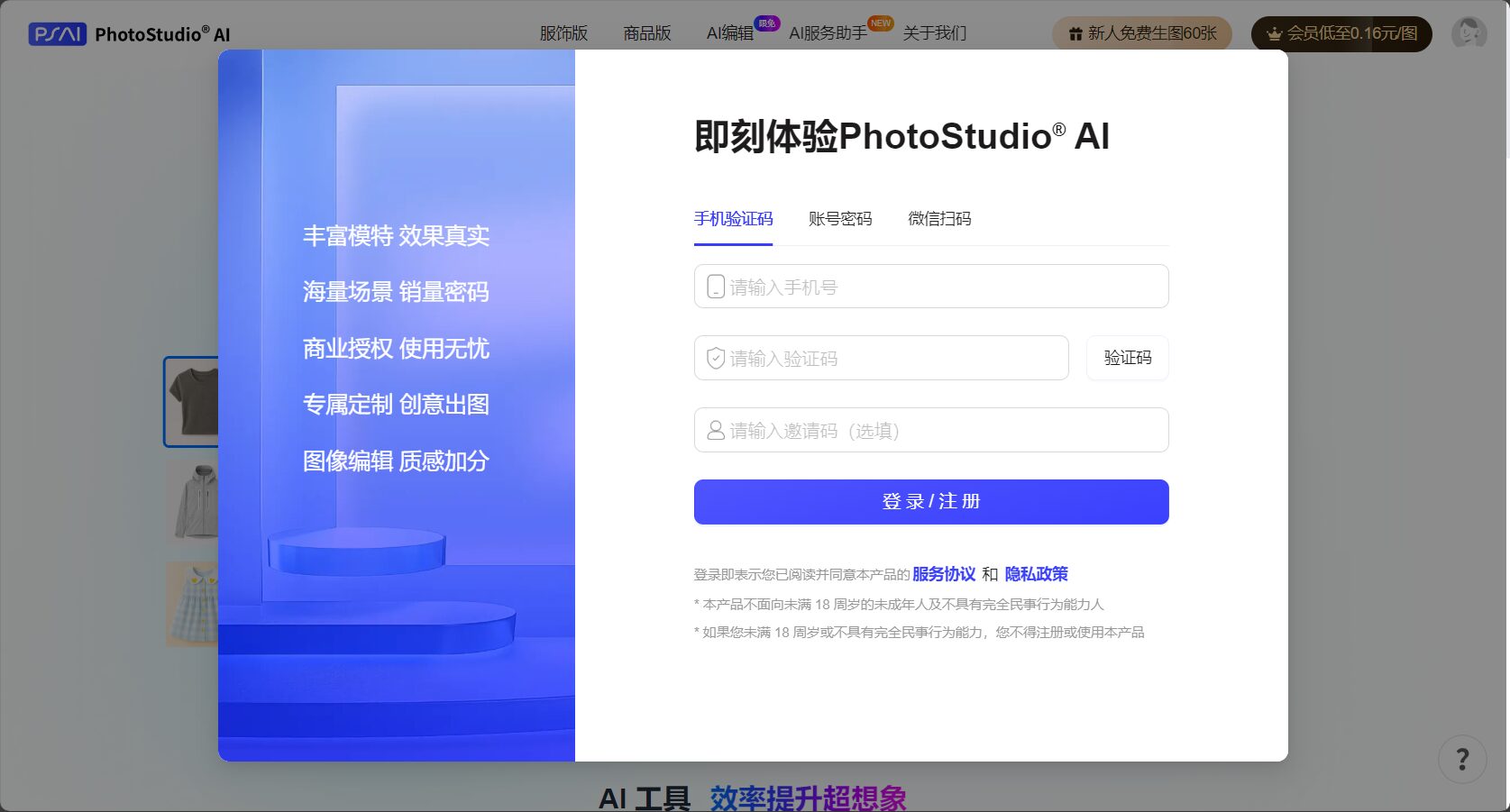The image size is (1510, 812).
Task: Click the 请输入验证码 input field
Action: tap(882, 358)
